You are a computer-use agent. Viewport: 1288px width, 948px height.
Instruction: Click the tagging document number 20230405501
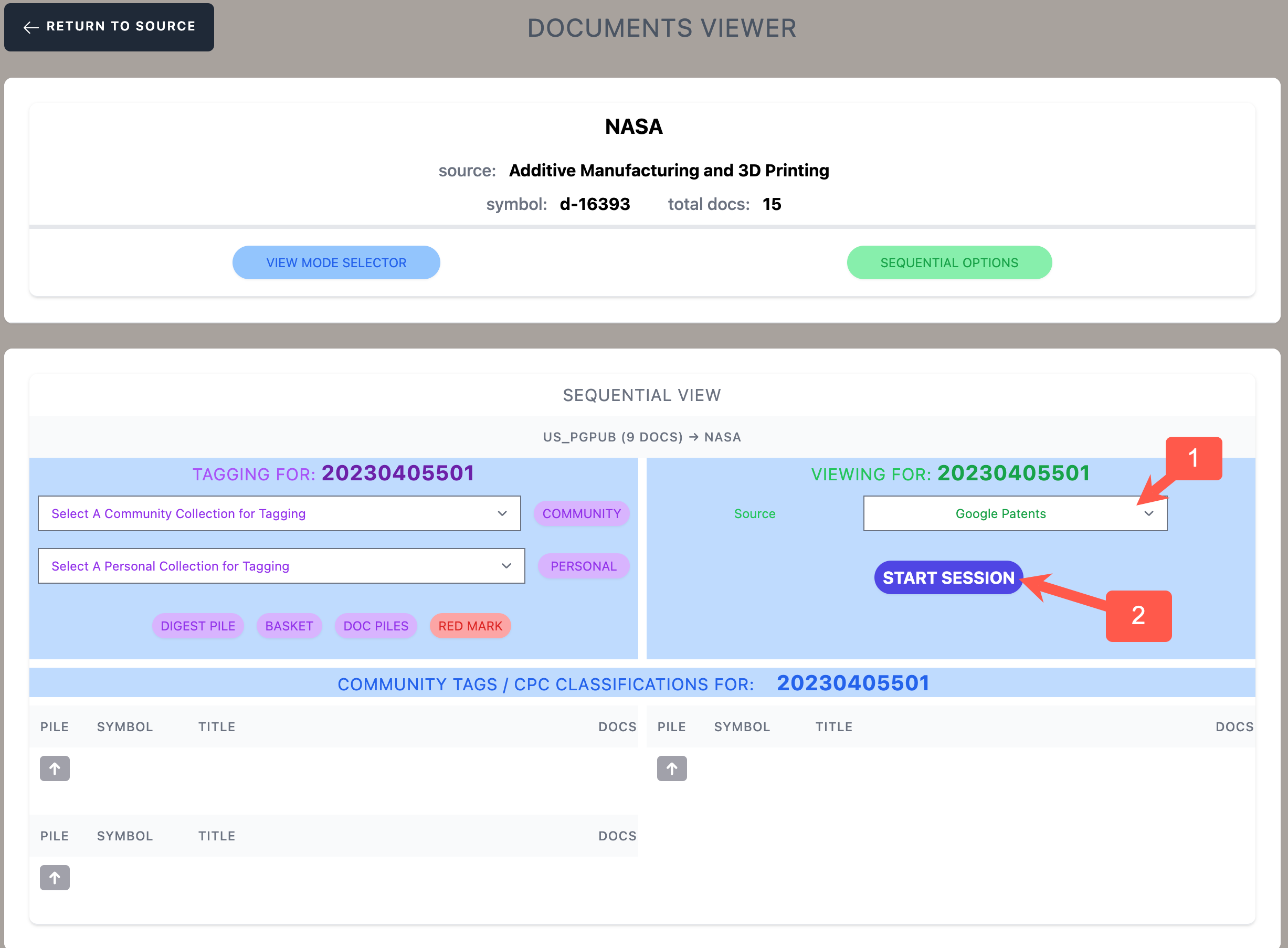point(398,473)
